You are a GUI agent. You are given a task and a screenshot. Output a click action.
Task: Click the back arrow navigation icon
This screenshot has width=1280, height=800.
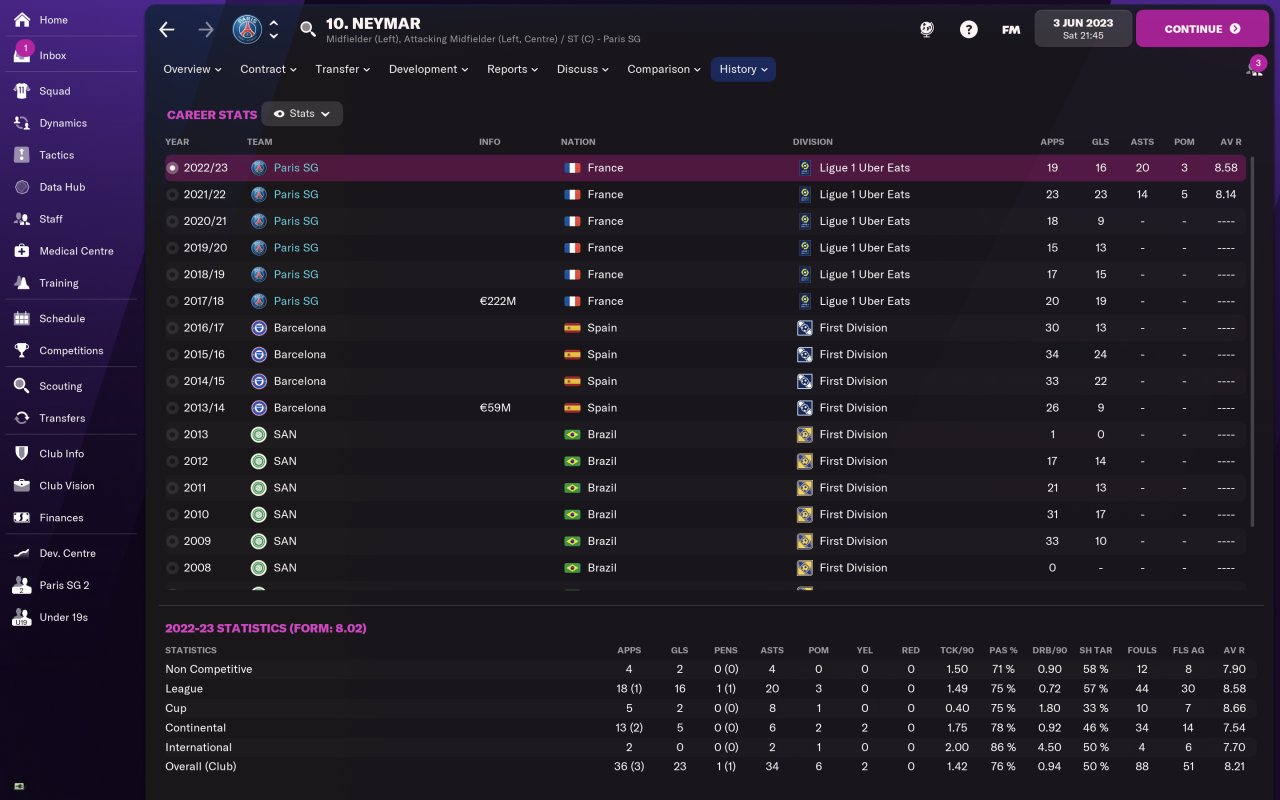pyautogui.click(x=167, y=29)
